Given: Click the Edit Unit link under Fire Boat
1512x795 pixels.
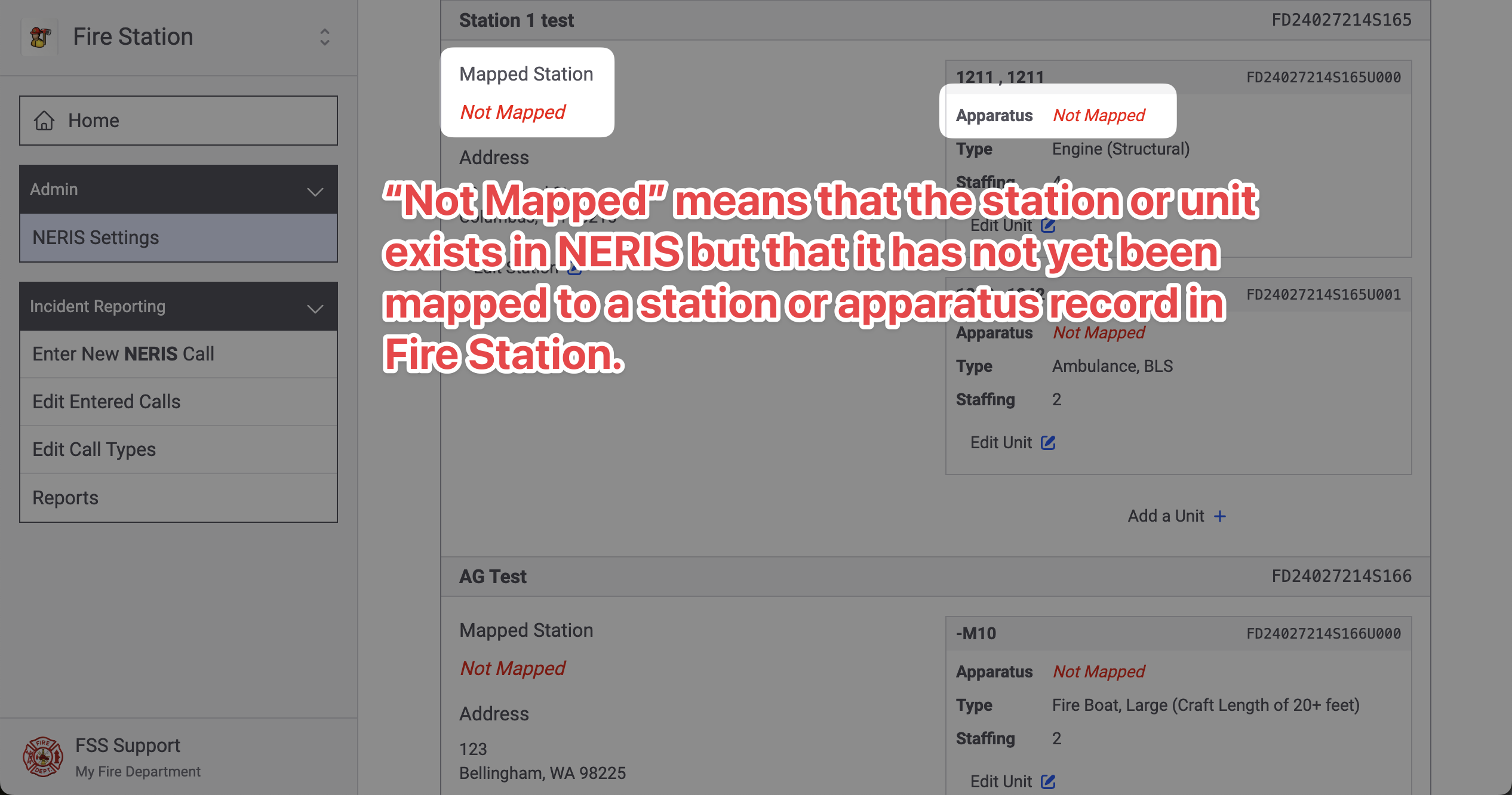Looking at the screenshot, I should tap(1001, 781).
